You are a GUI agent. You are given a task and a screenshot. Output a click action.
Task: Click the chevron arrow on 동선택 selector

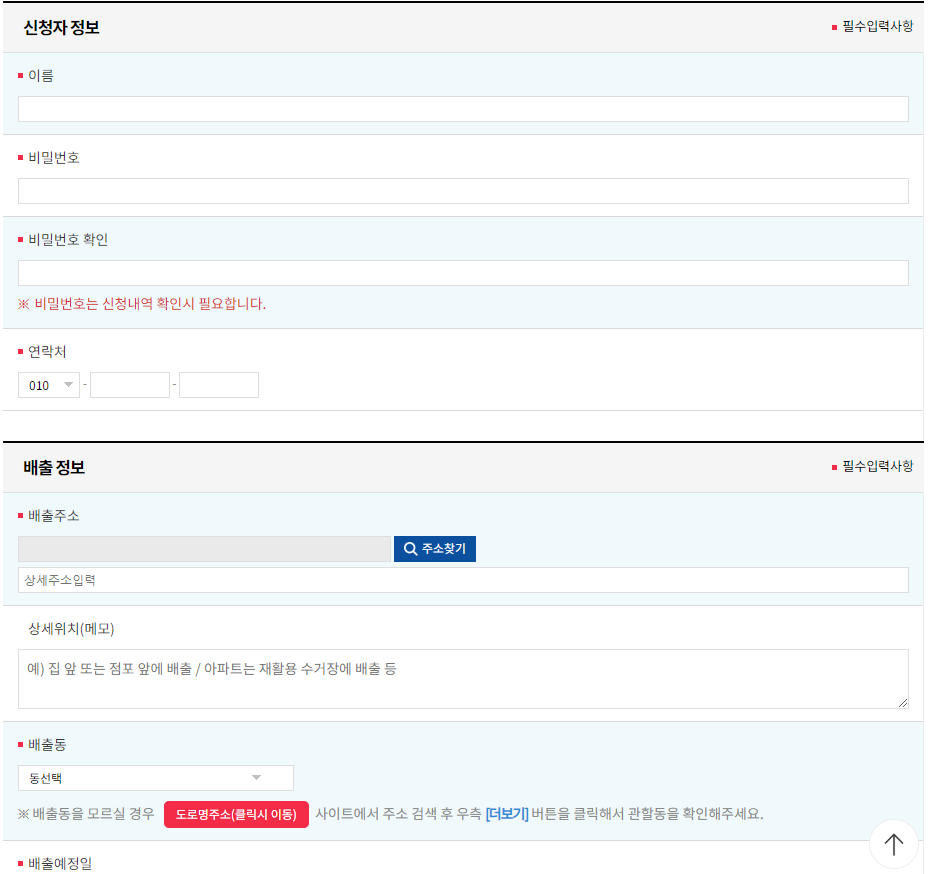[x=259, y=777]
